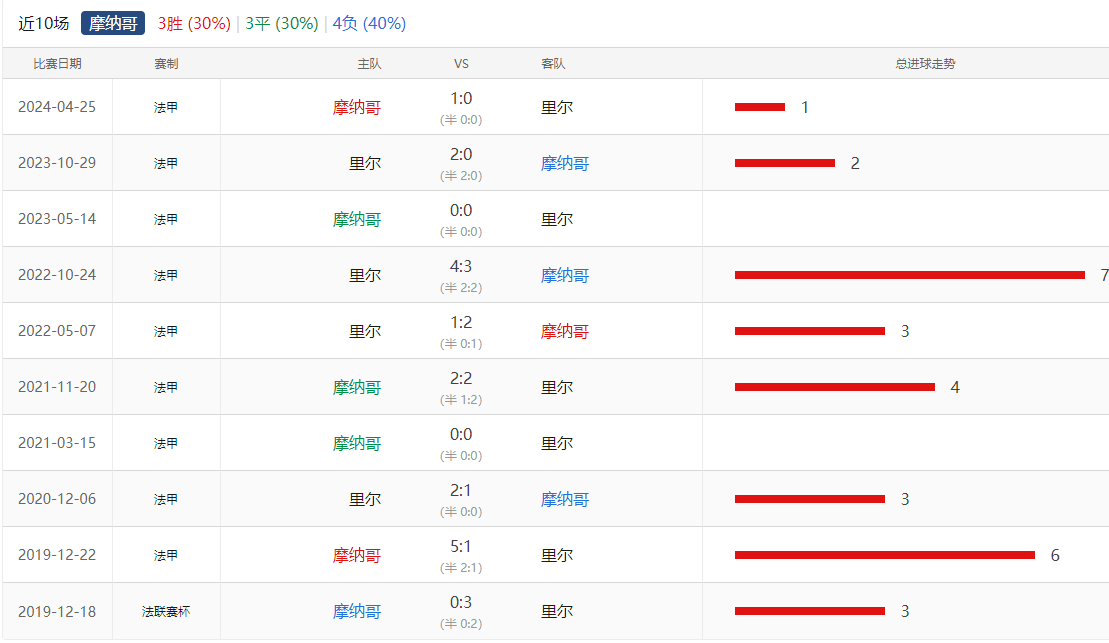
Task: Open the 0:3 score on 2019-12-18
Action: (x=461, y=603)
